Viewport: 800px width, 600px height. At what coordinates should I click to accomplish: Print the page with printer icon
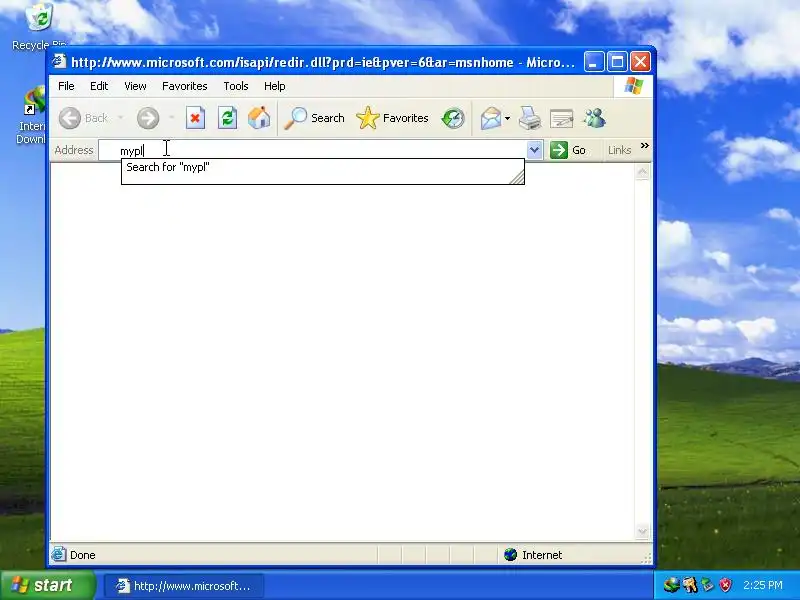[x=530, y=118]
